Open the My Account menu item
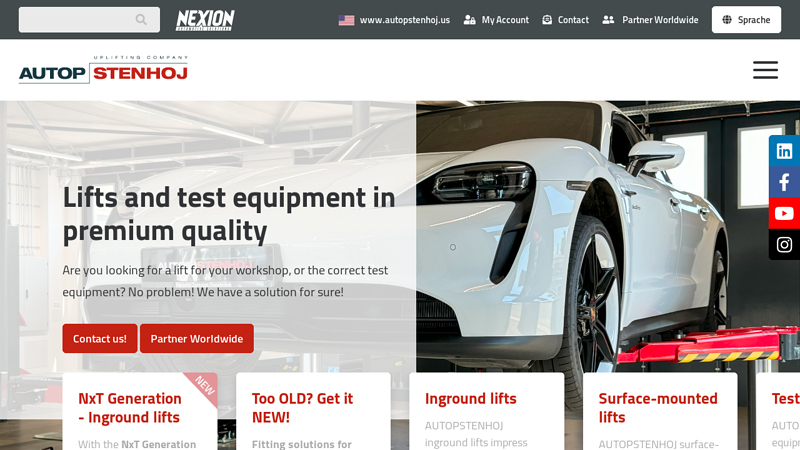The height and width of the screenshot is (450, 800). point(496,20)
